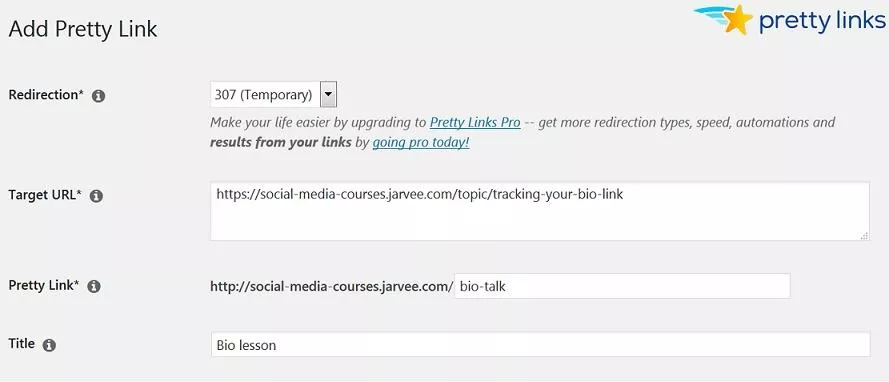
Task: Open the Pretty Links Pro link
Action: click(475, 122)
